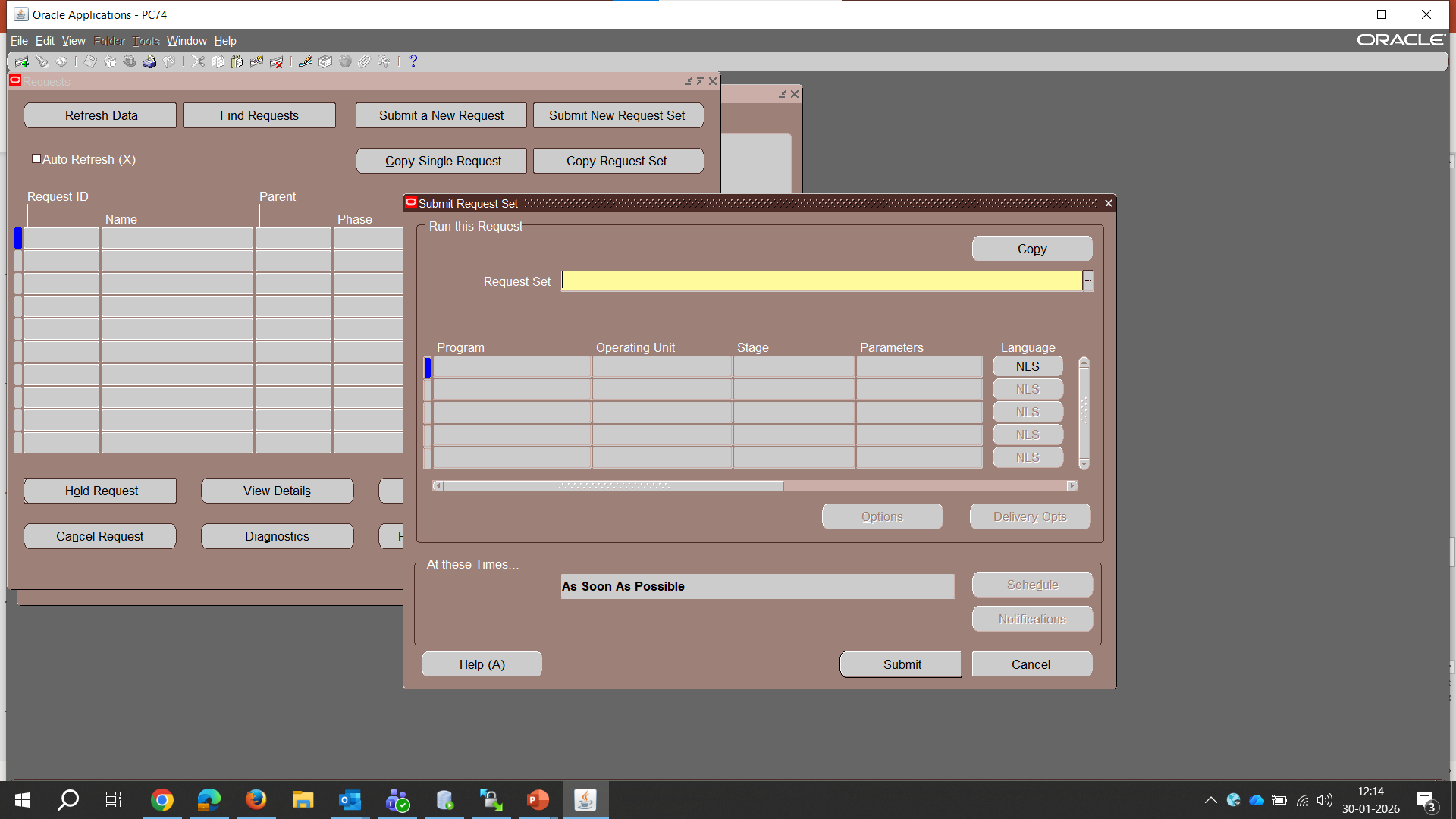Click the Folder Tools toolbar icon
Image resolution: width=1456 pixels, height=819 pixels.
384,61
